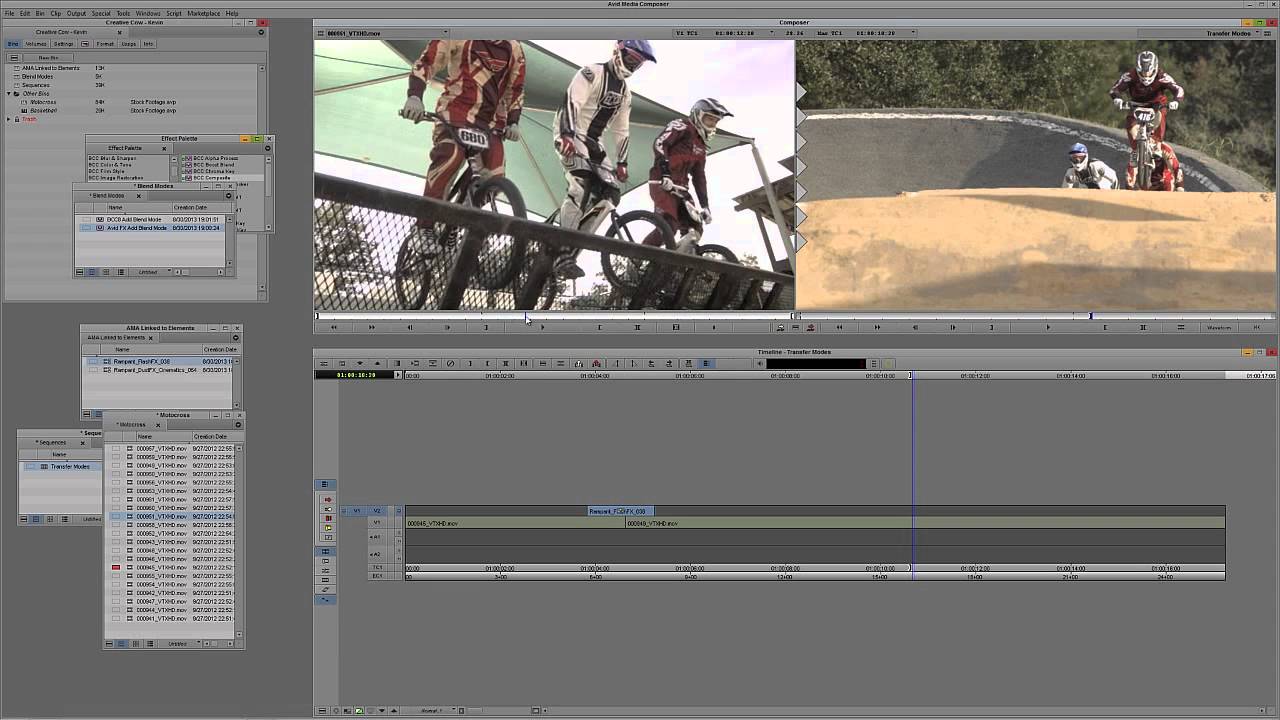Click the timeline timecode display 01:00:10:20
Screen dimensions: 1280x720
(355, 375)
